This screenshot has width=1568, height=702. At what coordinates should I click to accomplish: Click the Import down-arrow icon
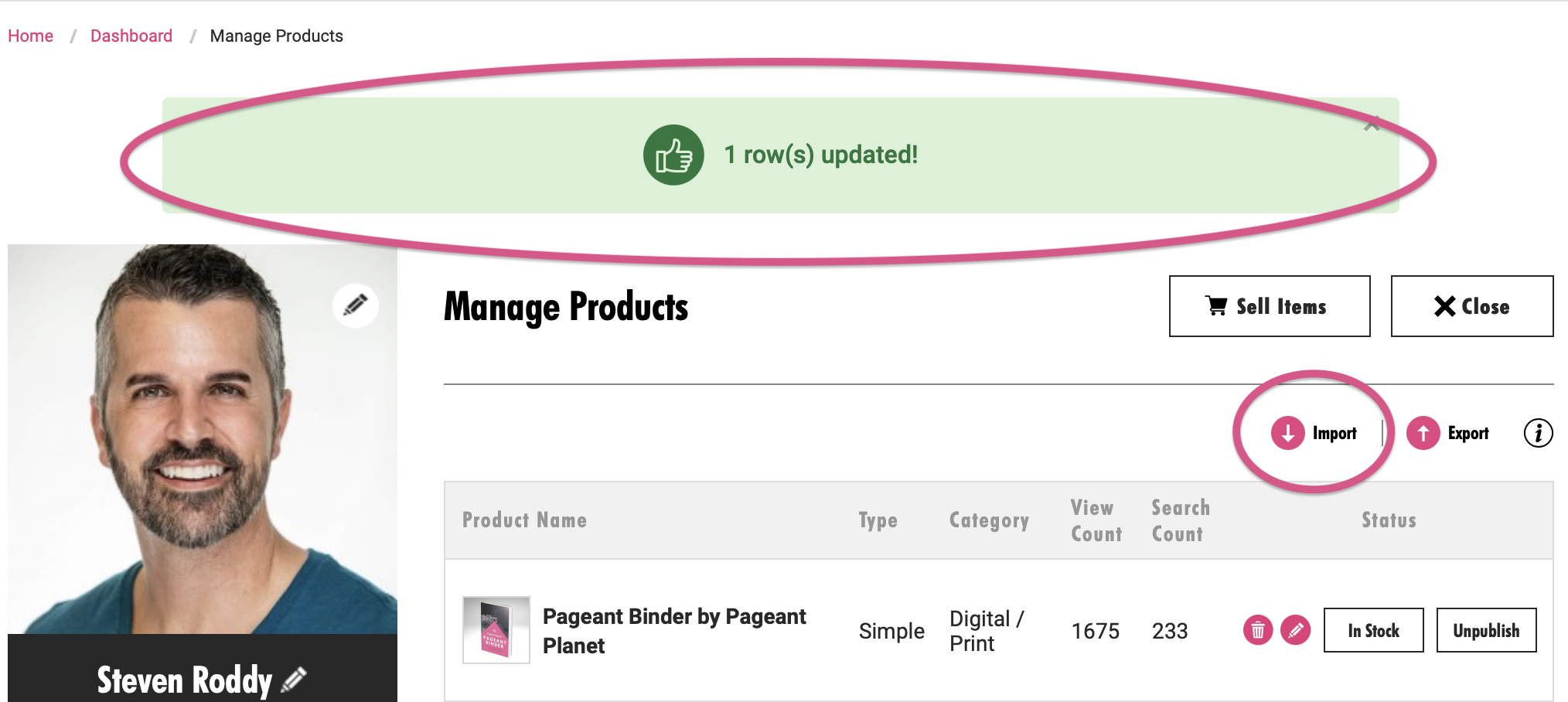pyautogui.click(x=1288, y=433)
